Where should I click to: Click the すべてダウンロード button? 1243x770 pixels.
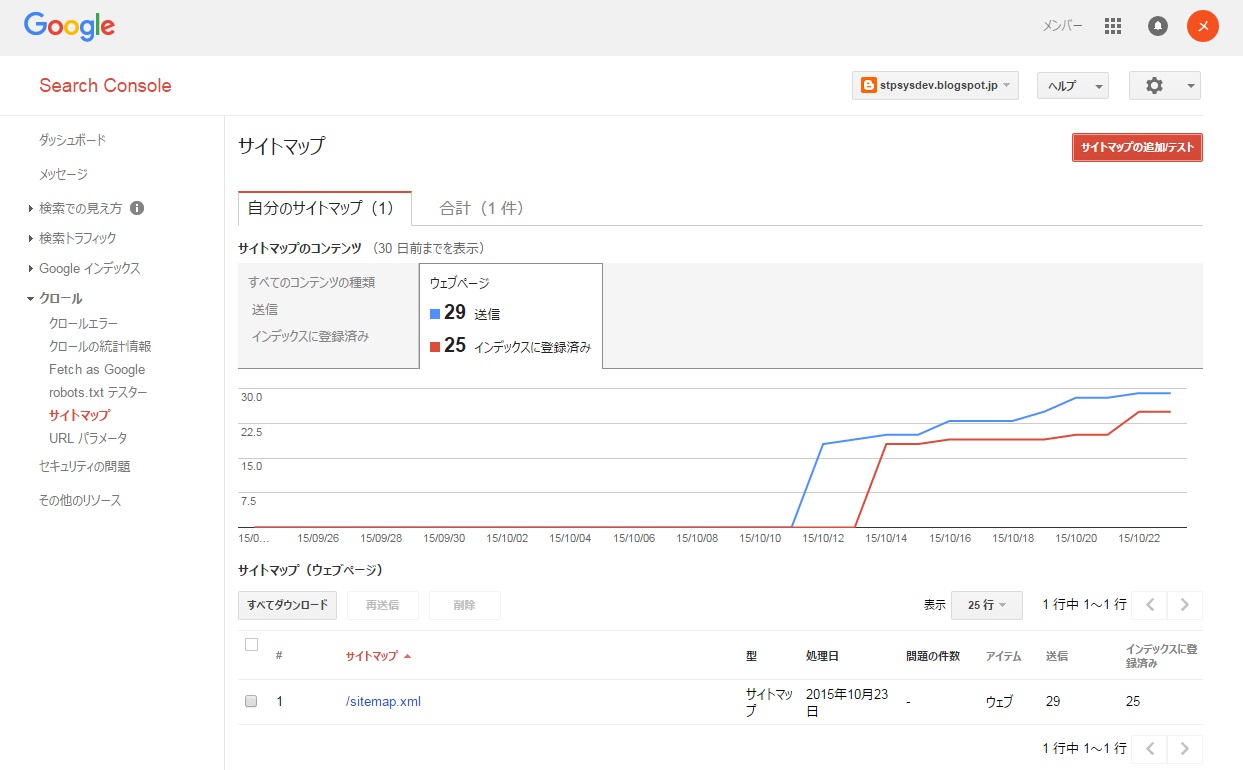pyautogui.click(x=288, y=605)
